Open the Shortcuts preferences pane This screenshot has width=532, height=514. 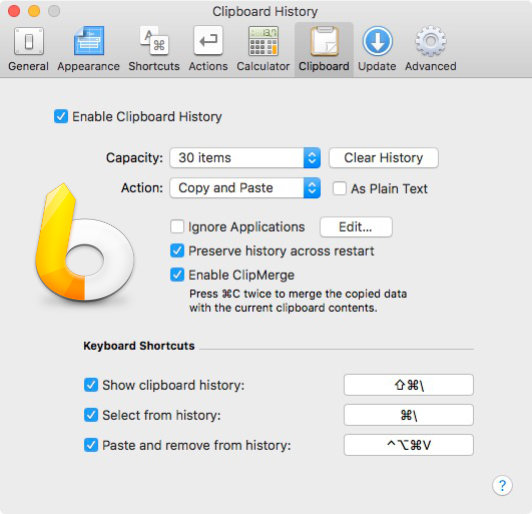pyautogui.click(x=154, y=49)
